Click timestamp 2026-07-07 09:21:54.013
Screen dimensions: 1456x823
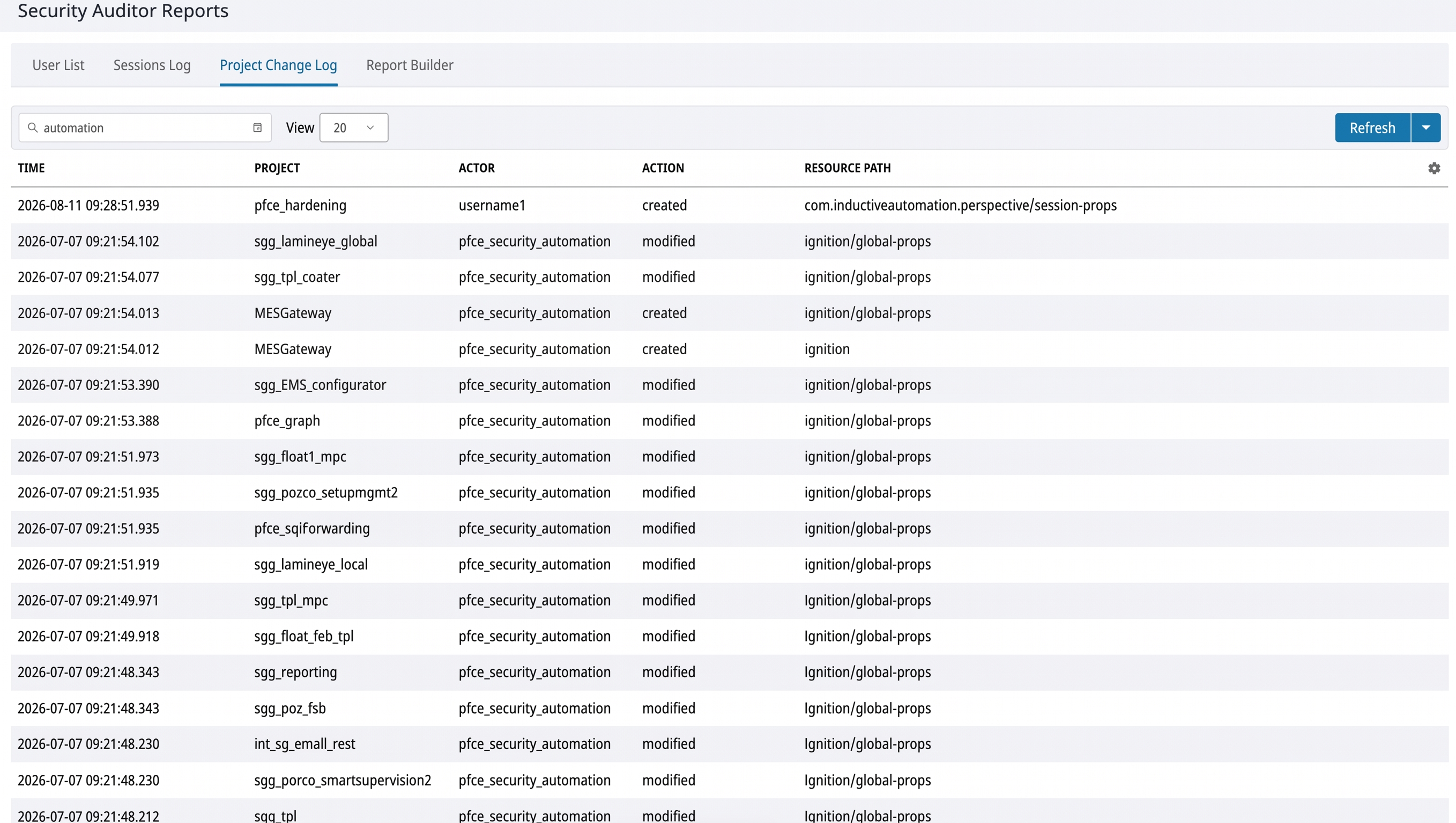[88, 313]
